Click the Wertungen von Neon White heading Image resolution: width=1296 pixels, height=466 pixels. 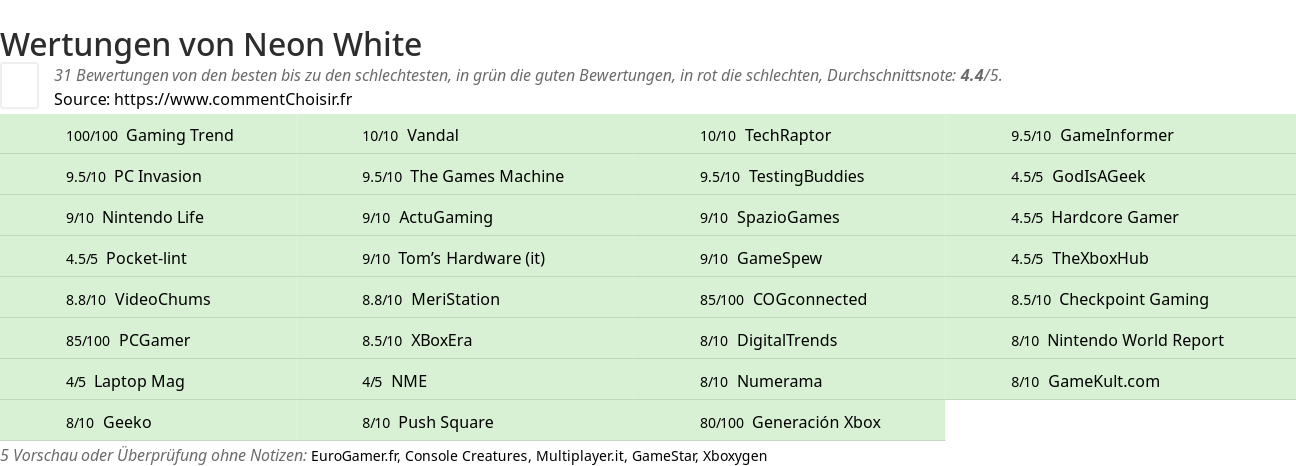211,44
